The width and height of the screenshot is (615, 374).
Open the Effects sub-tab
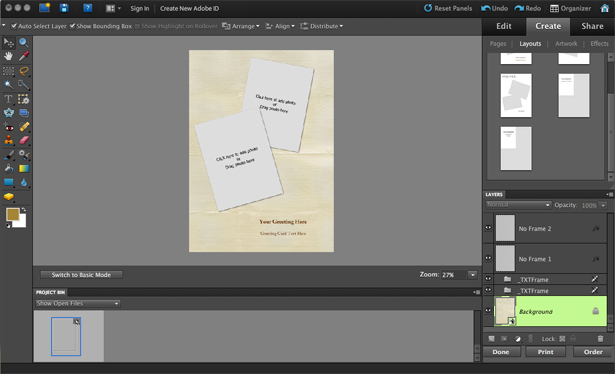click(x=599, y=44)
